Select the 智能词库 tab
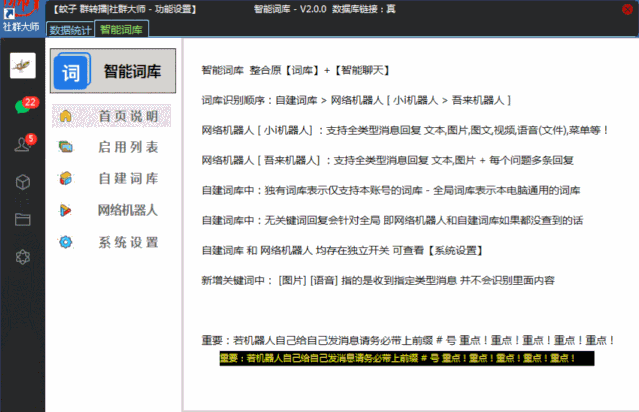The width and height of the screenshot is (639, 412). [x=121, y=29]
